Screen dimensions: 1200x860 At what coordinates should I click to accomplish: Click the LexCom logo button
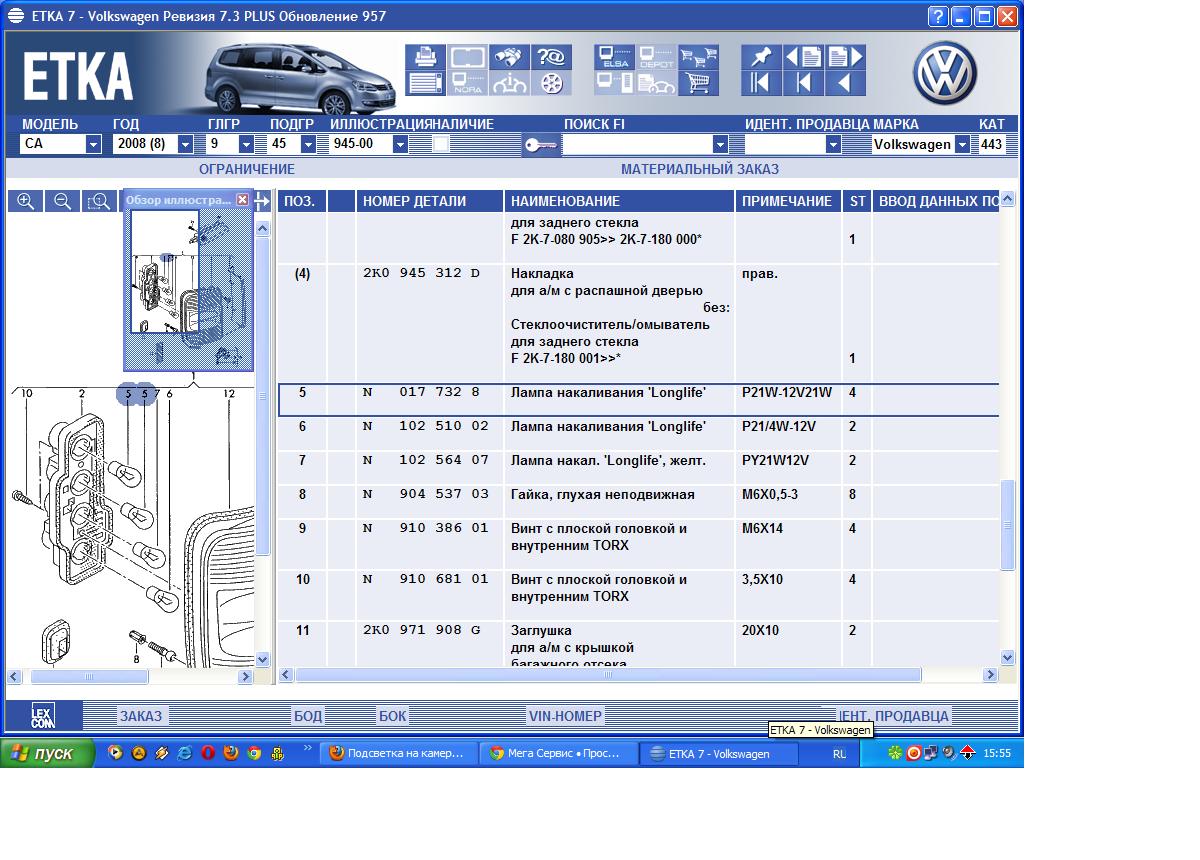42,715
